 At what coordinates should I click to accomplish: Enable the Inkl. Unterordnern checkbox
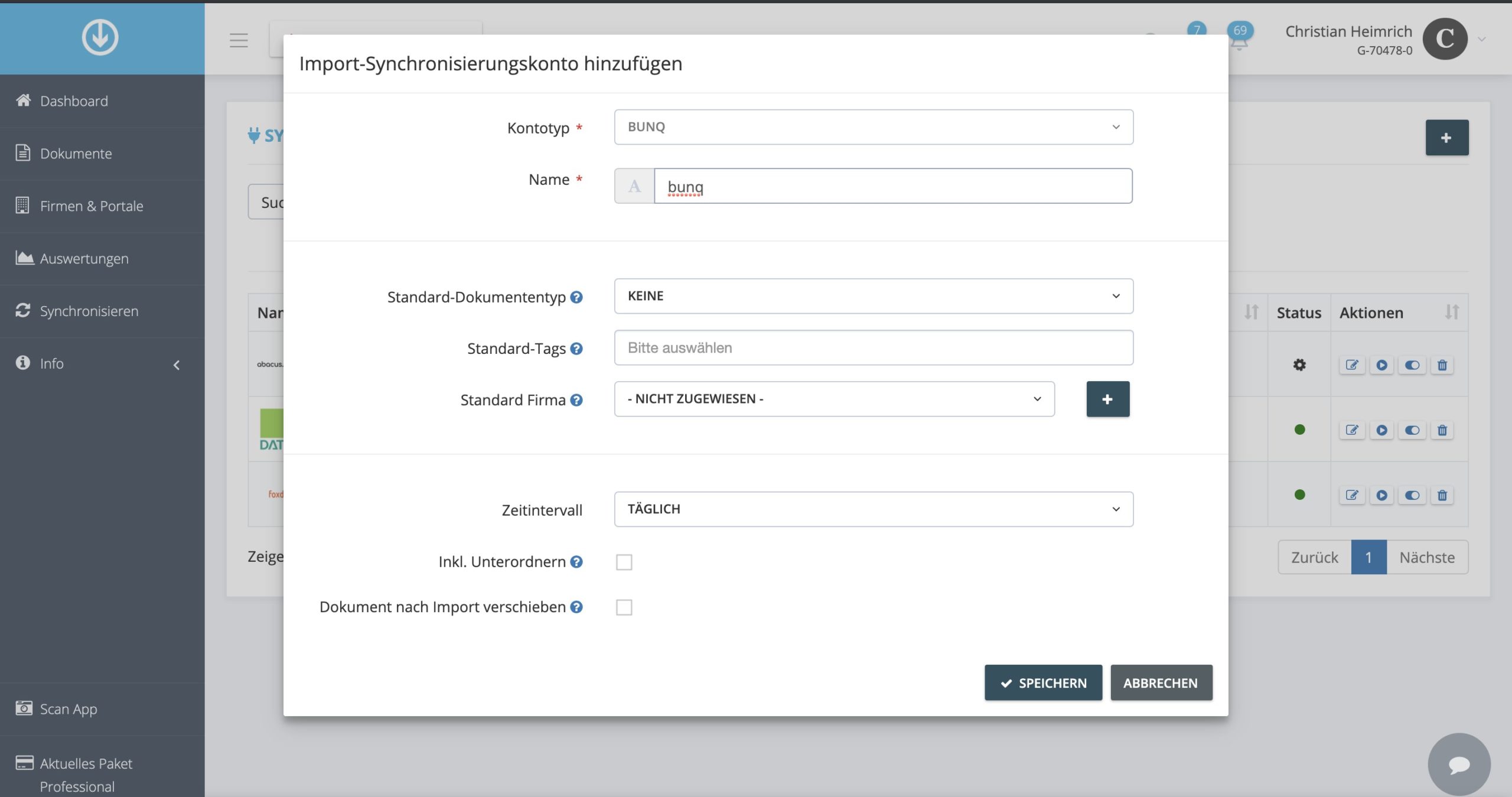pyautogui.click(x=624, y=562)
